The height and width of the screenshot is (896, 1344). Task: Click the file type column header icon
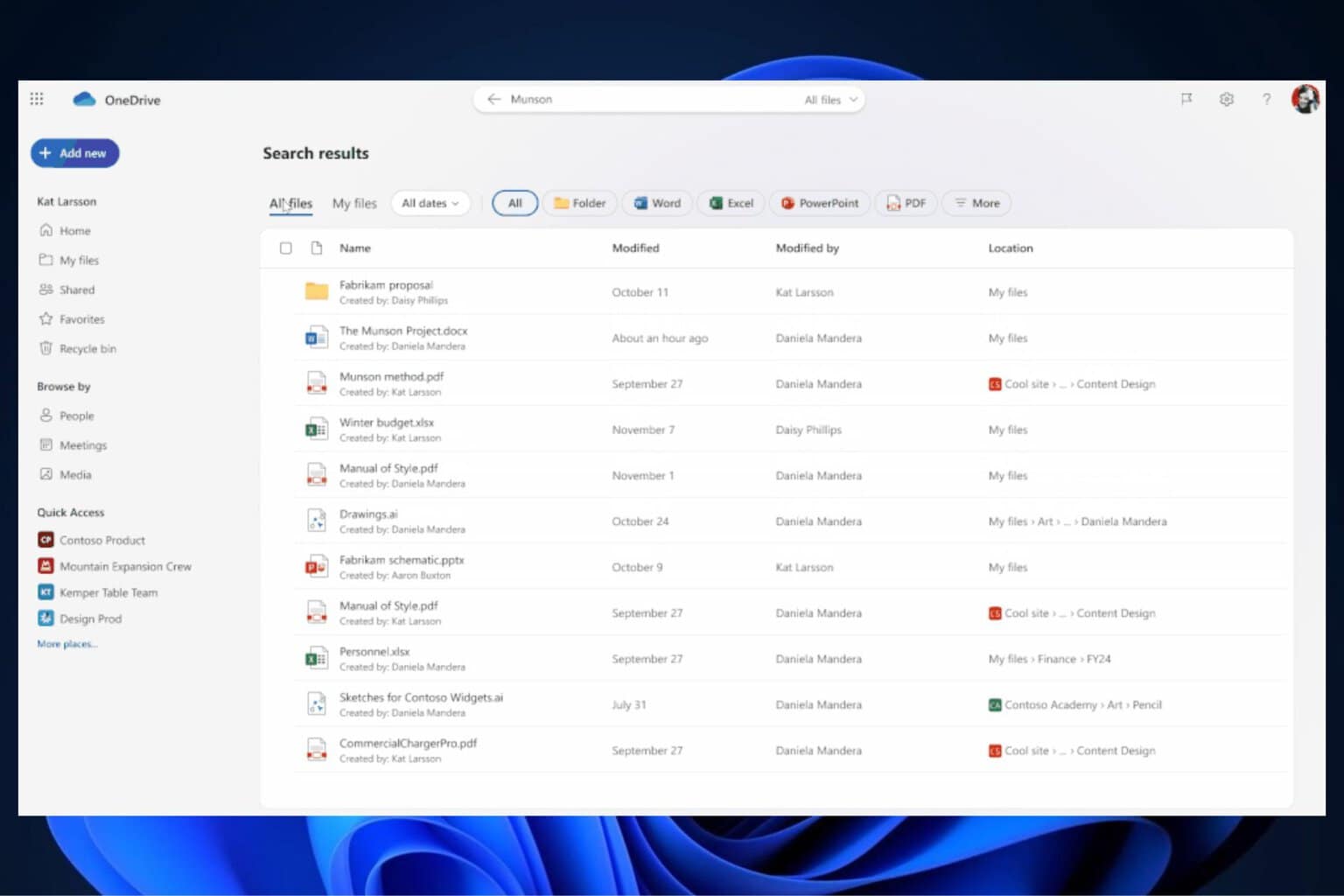[x=317, y=248]
